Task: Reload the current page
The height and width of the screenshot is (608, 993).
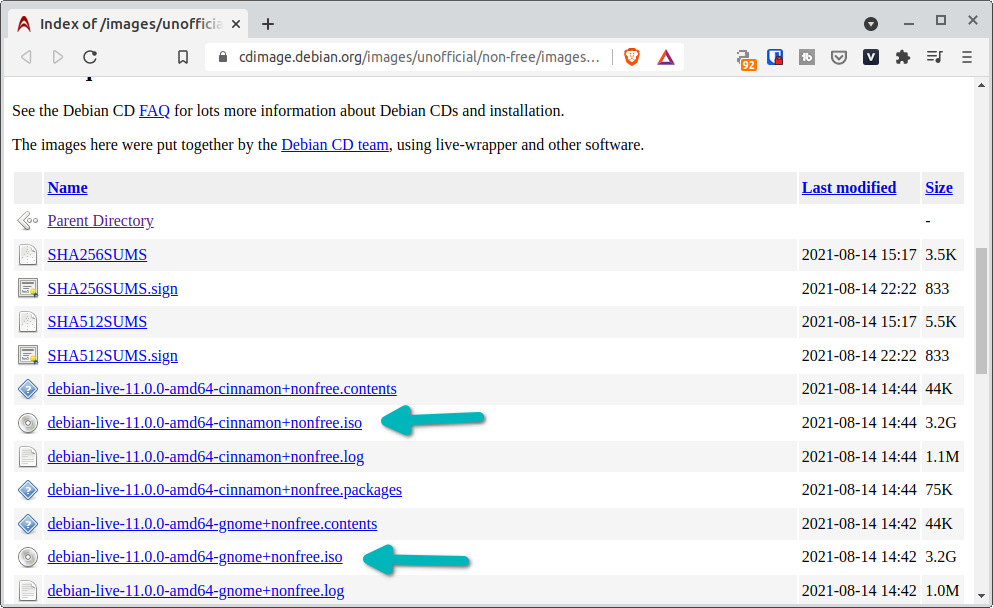Action: pos(89,57)
